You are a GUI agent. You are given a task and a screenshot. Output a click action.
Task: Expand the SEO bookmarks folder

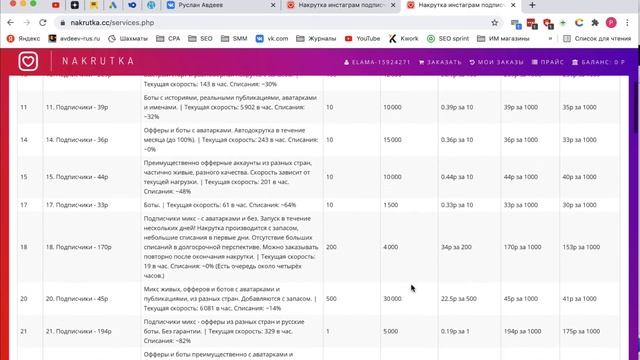tap(200, 38)
